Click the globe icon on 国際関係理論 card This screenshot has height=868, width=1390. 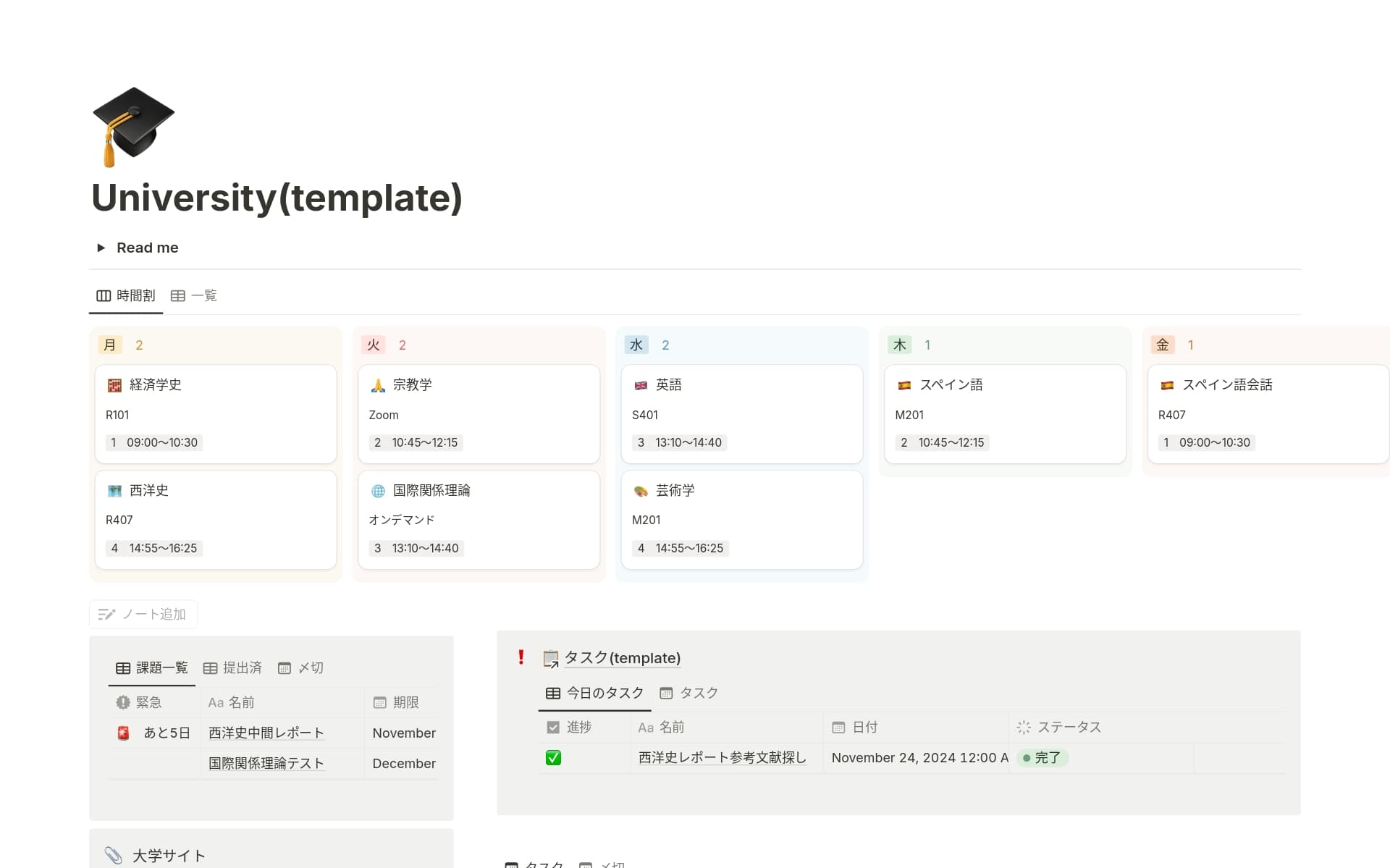(378, 491)
